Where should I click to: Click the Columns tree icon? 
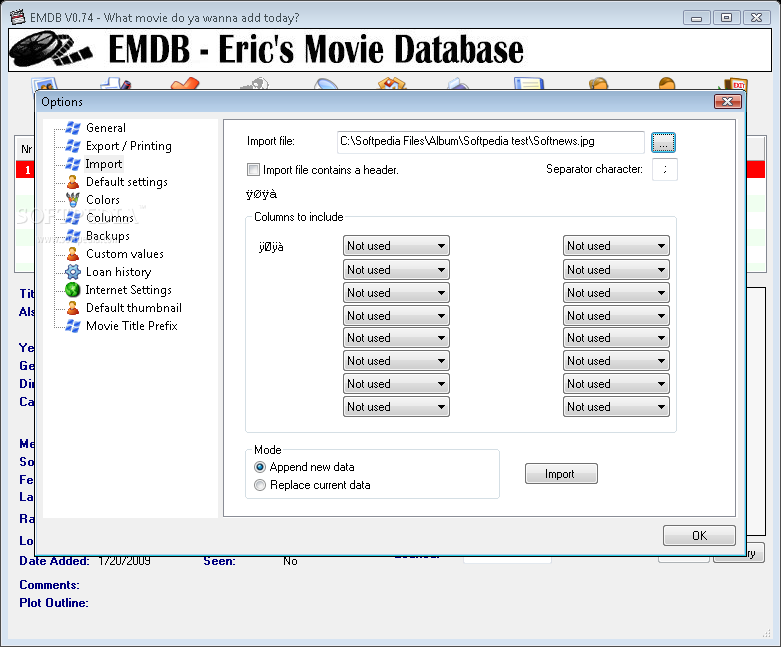click(73, 218)
